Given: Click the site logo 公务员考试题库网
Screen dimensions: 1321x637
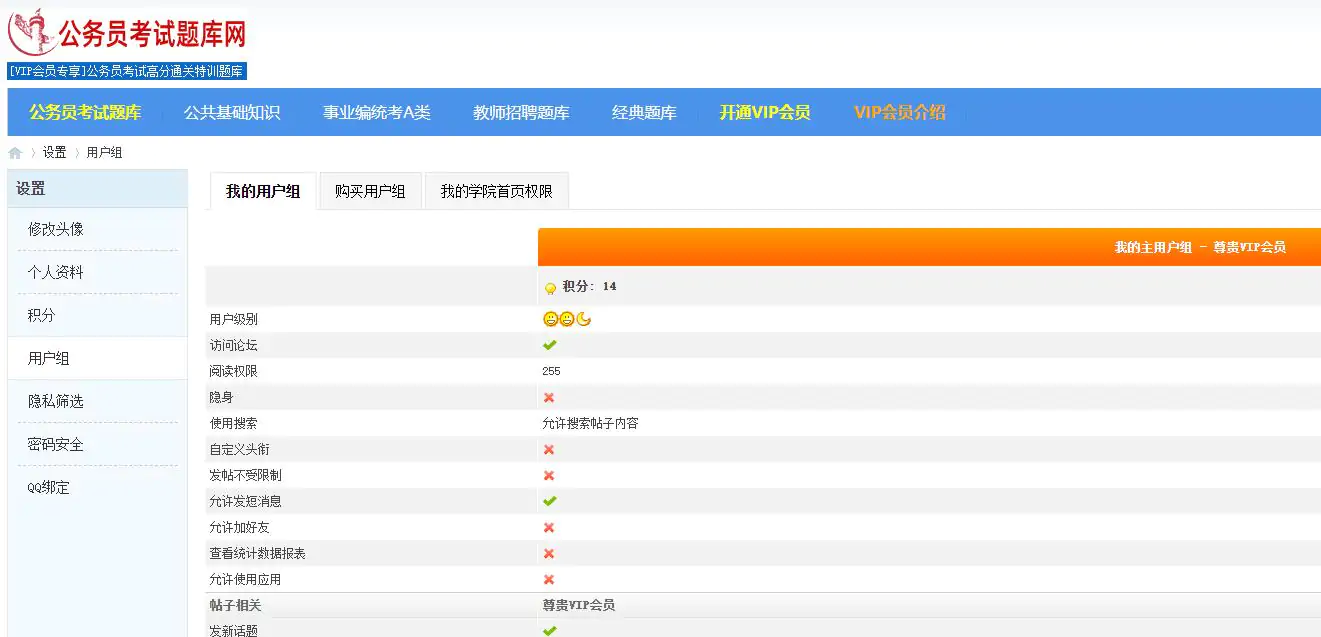Looking at the screenshot, I should click(x=127, y=32).
